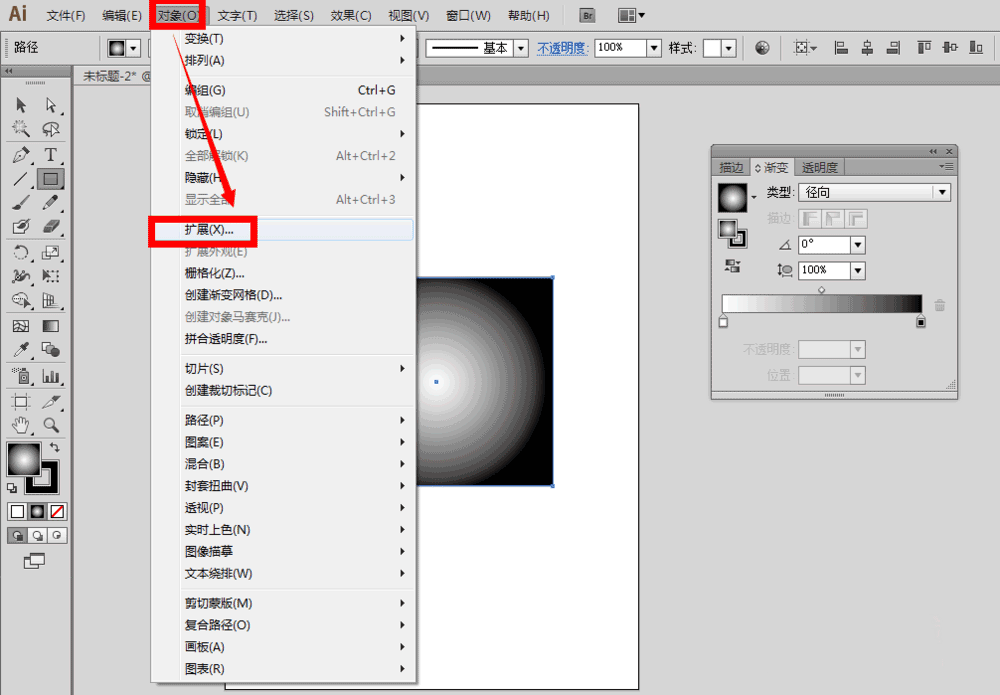Open the workspace arrangement dropdown
Screen dimensions: 1000x695
click(x=631, y=15)
